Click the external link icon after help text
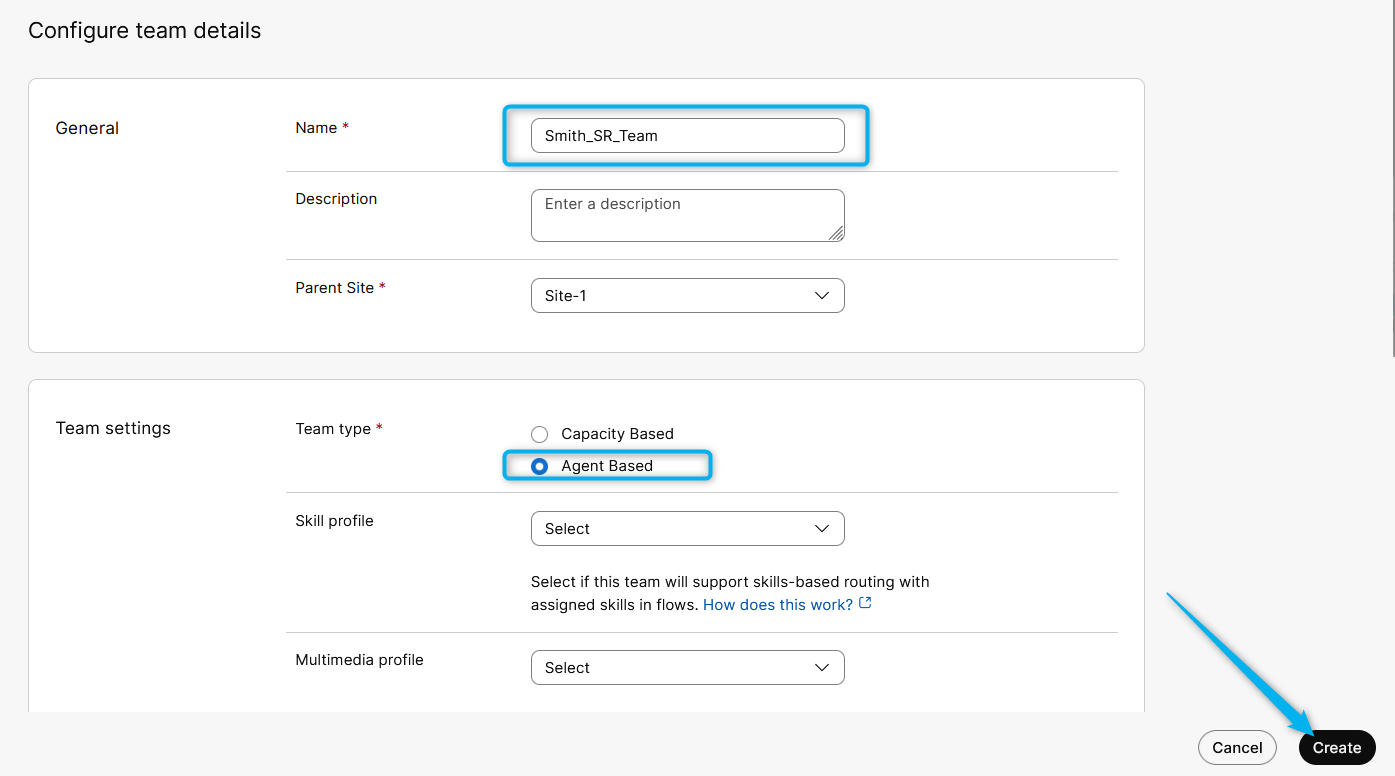This screenshot has height=776, width=1395. click(866, 603)
